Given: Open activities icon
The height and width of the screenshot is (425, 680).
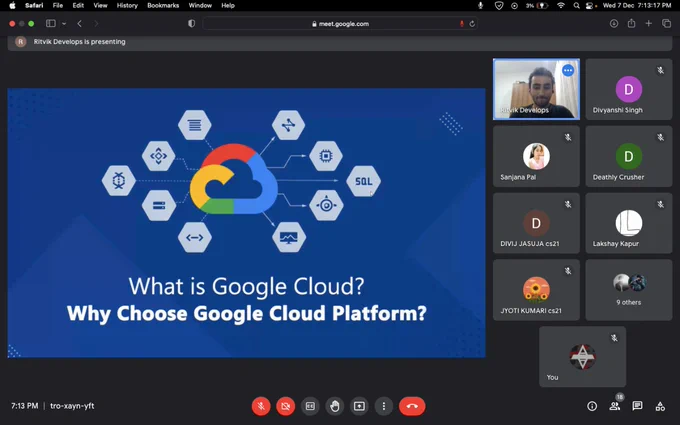Looking at the screenshot, I should [660, 406].
